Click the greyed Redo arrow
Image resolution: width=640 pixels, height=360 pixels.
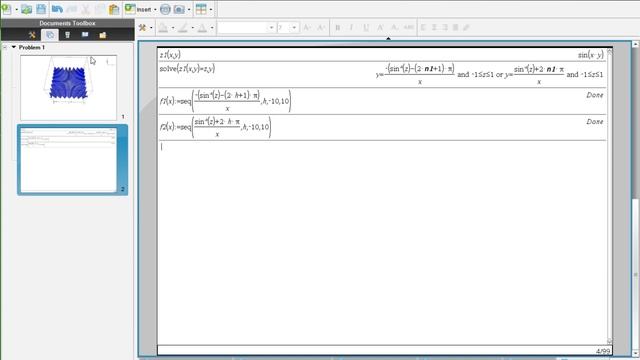(x=71, y=9)
